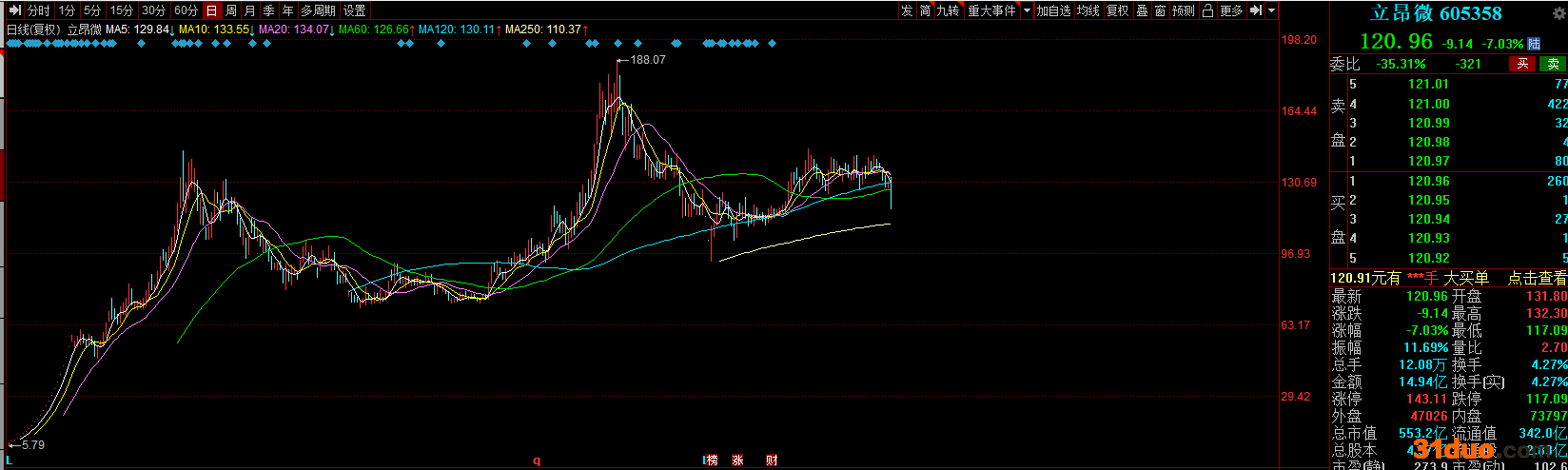Toggle the 九转 indicator
This screenshot has height=470, width=1568.
pyautogui.click(x=948, y=10)
